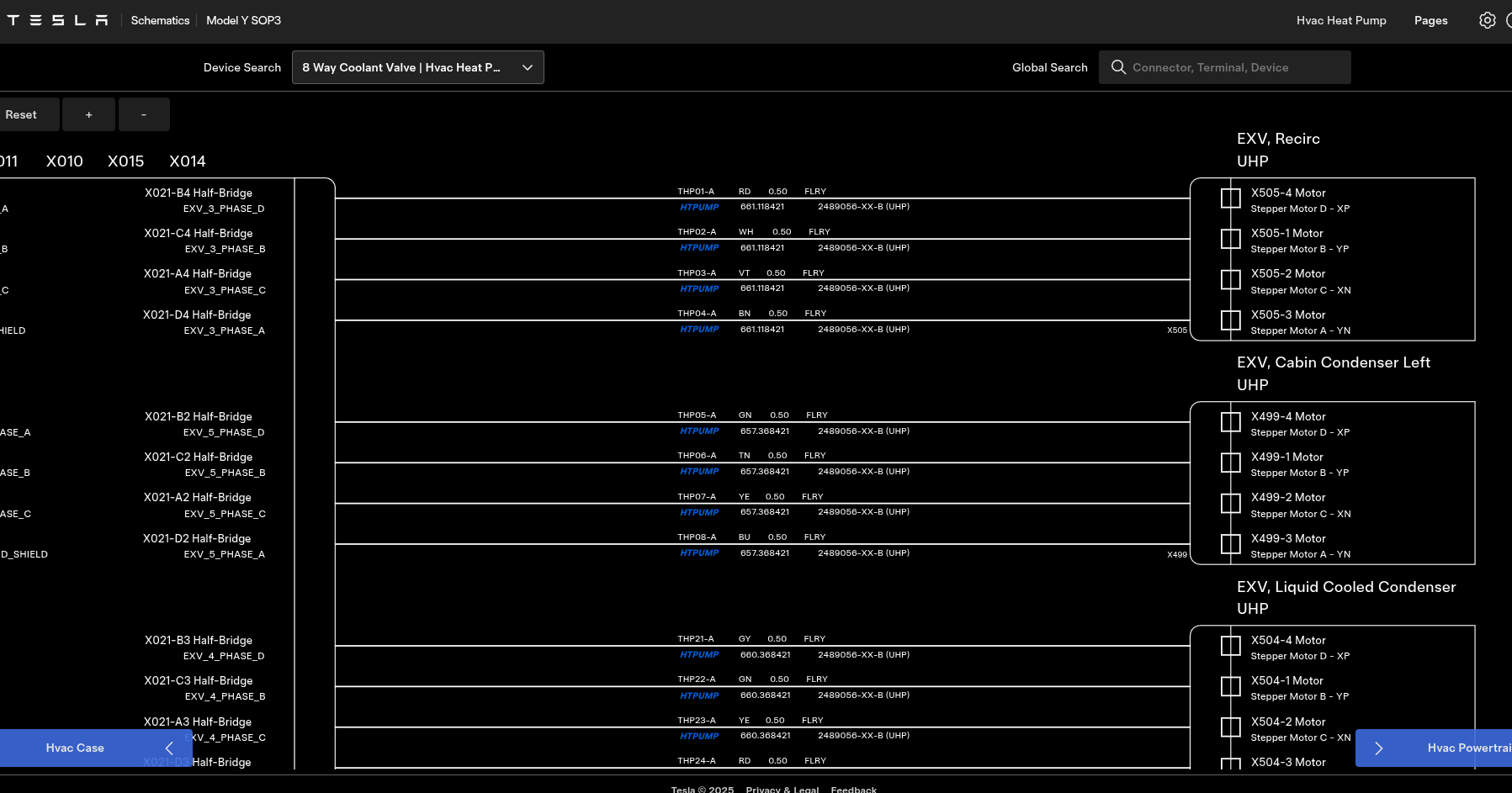The height and width of the screenshot is (793, 1512).
Task: Select the X021-C2 Half-Bridge label
Action: [199, 457]
